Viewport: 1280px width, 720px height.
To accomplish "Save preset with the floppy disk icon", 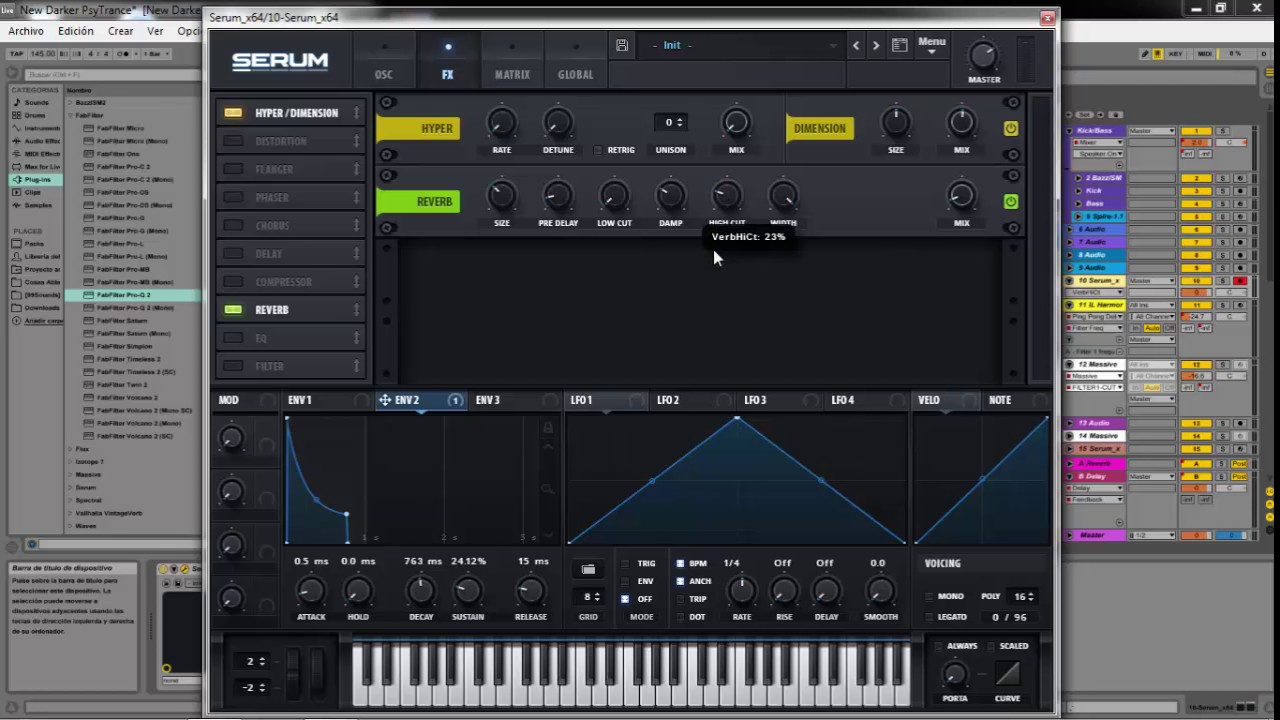I will click(x=622, y=45).
